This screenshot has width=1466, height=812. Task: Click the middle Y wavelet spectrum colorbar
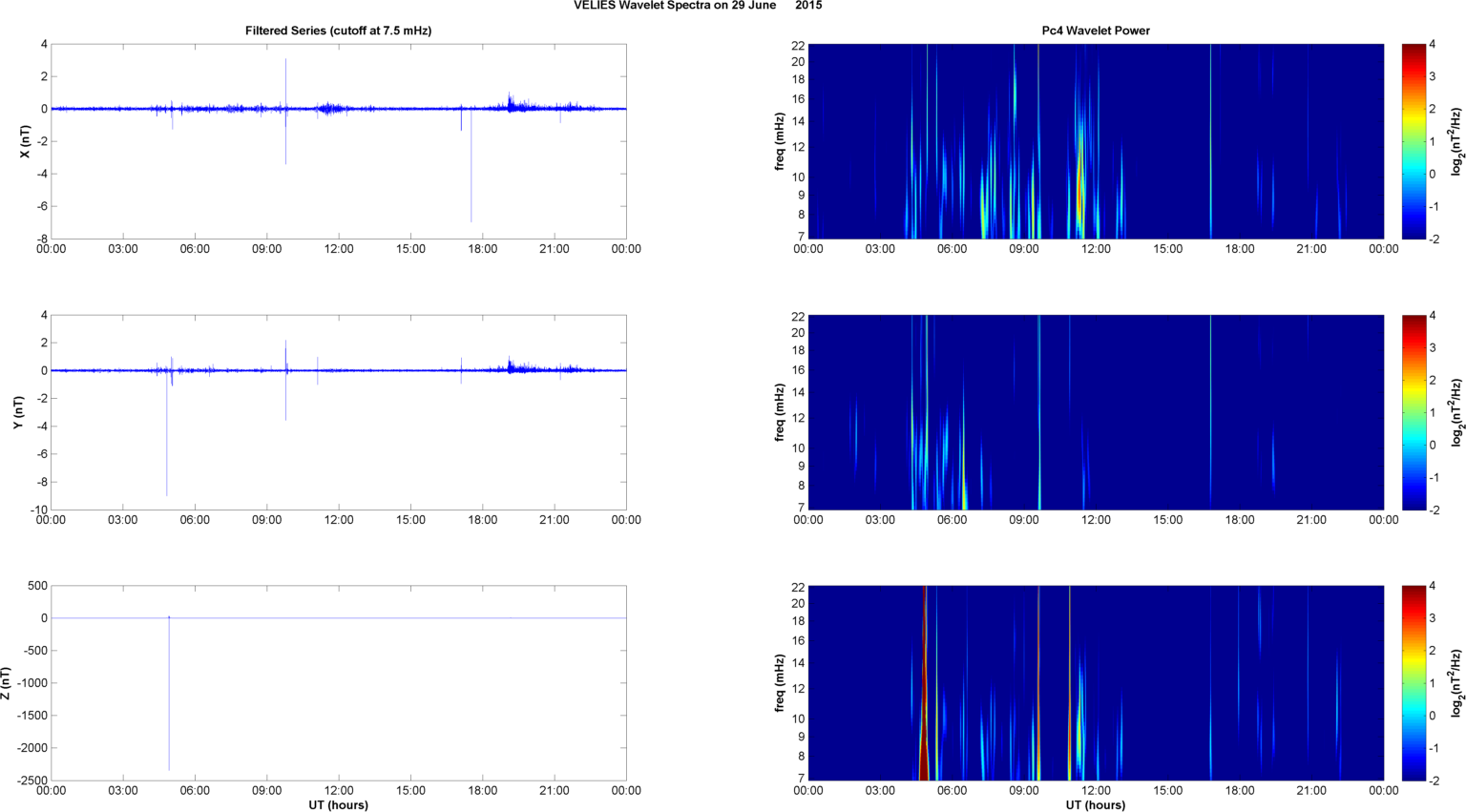coord(1414,412)
